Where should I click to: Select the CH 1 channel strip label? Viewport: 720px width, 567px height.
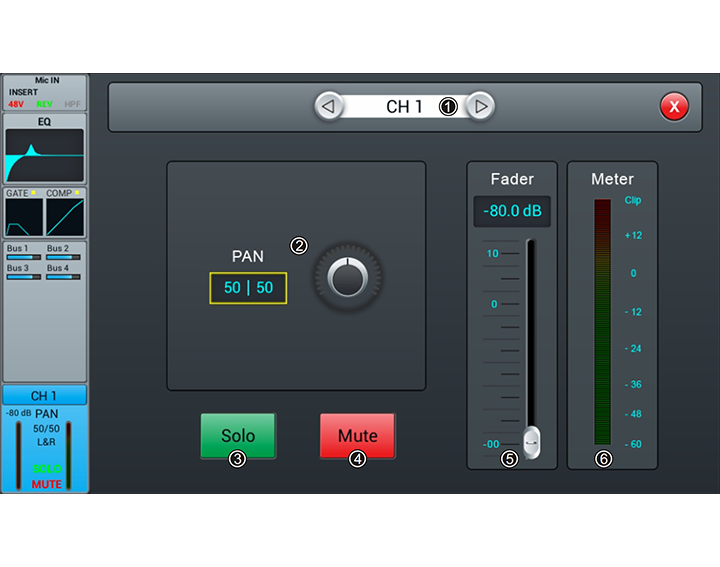(44, 396)
